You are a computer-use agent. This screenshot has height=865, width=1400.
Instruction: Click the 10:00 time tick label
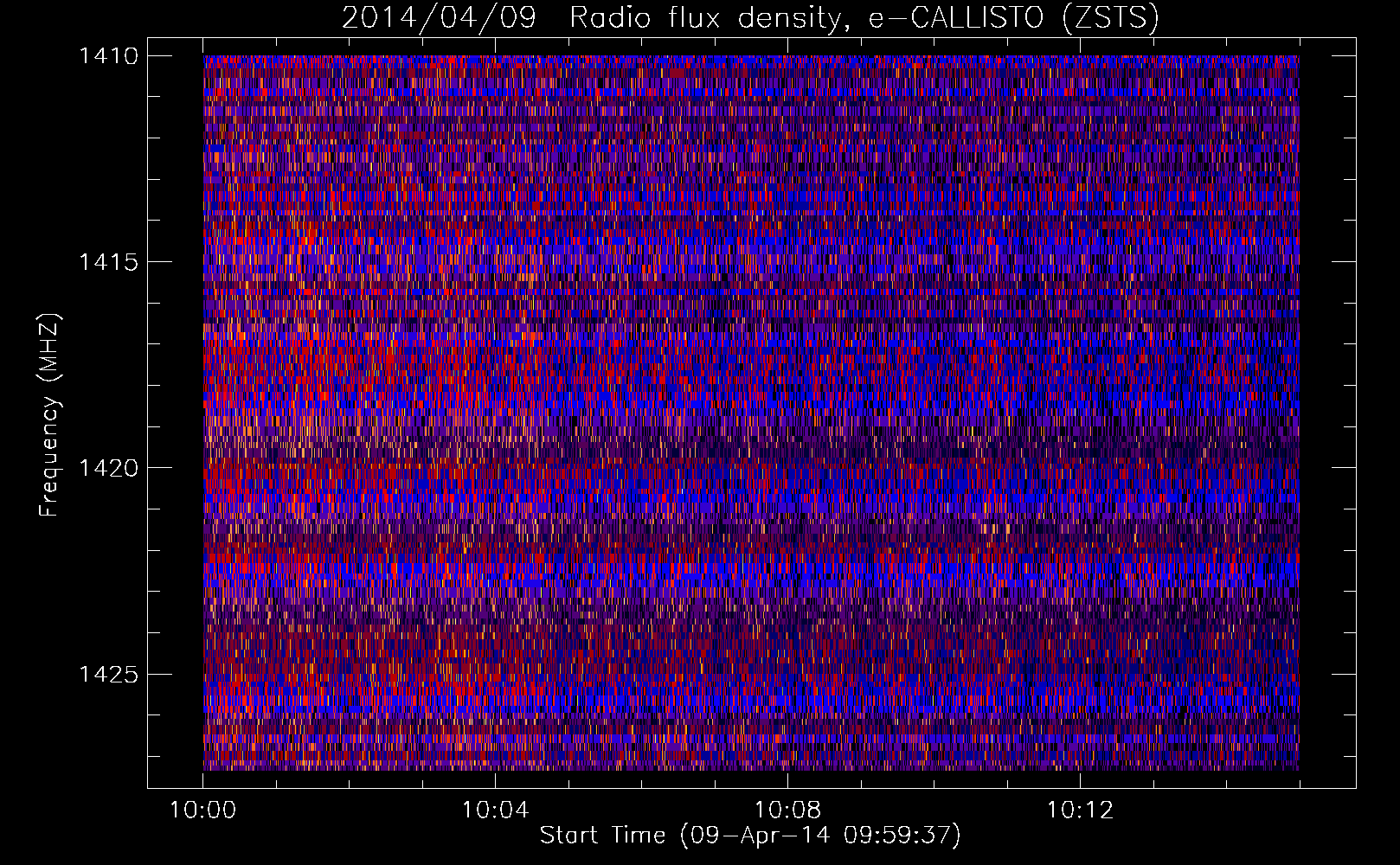202,810
